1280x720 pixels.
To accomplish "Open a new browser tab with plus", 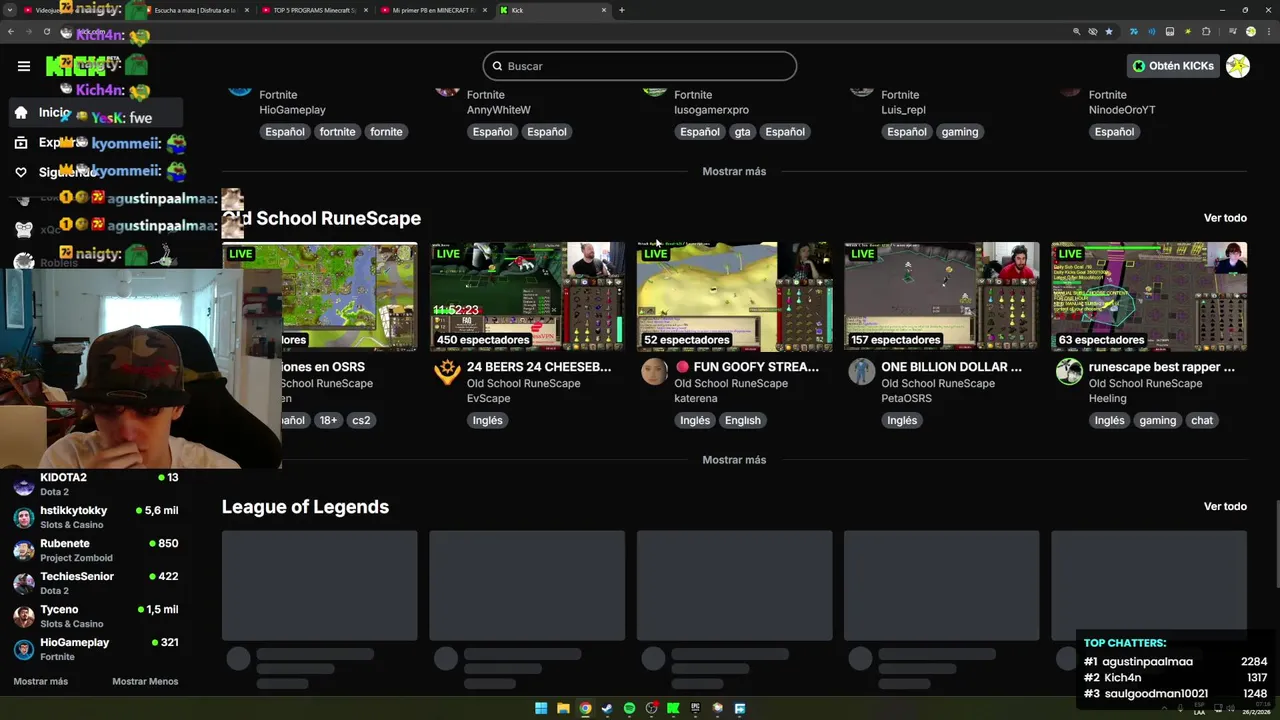I will click(622, 10).
